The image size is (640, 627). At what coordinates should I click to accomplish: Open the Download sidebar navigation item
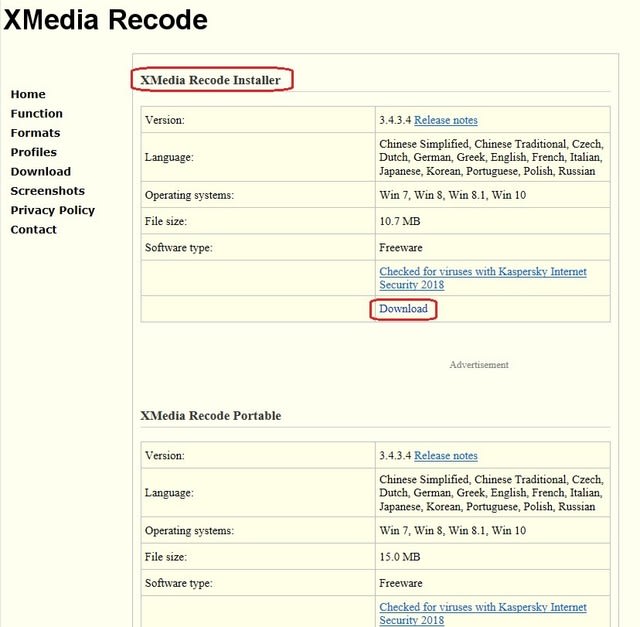coord(40,171)
